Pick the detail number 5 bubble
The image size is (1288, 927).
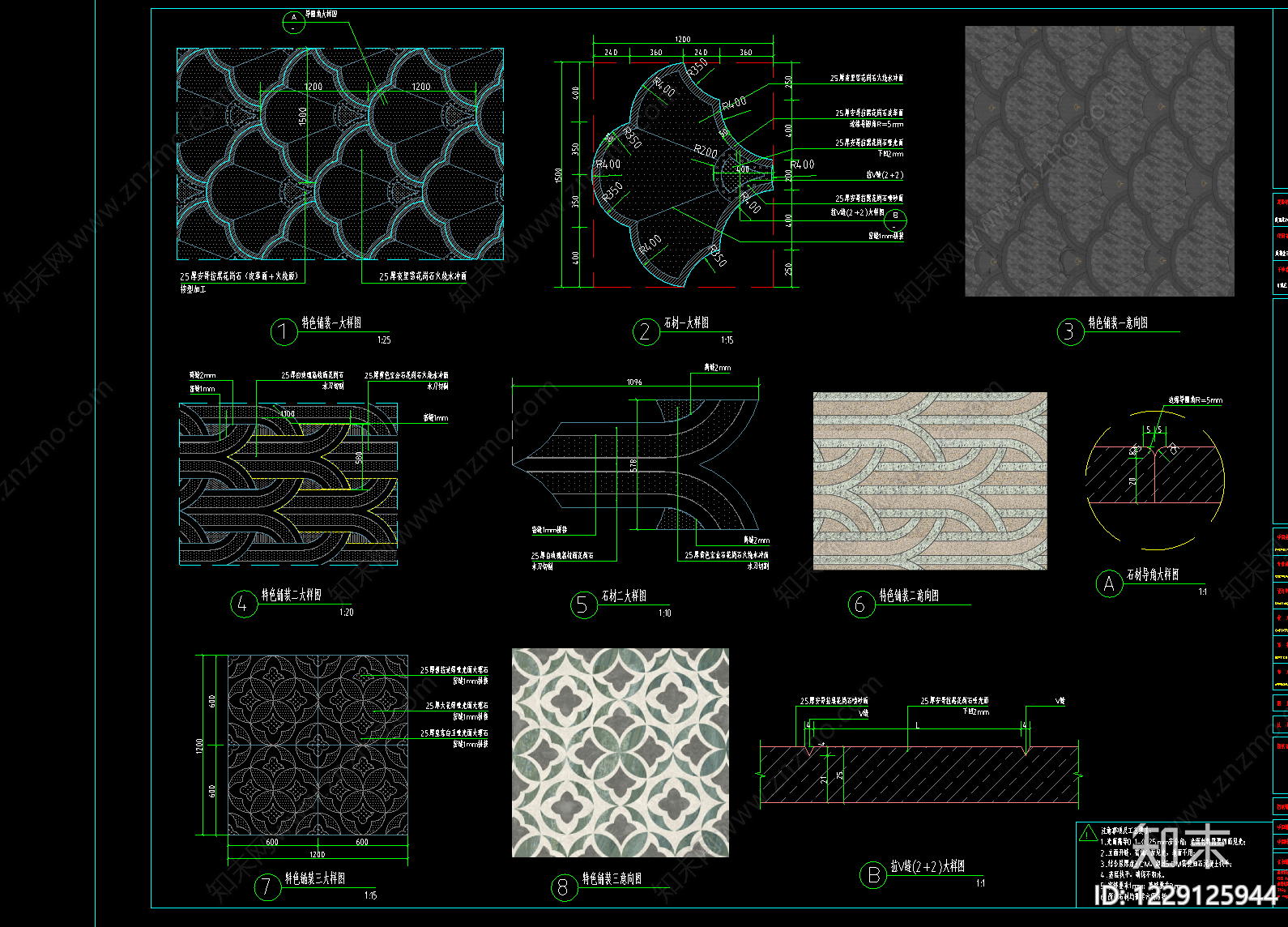582,604
